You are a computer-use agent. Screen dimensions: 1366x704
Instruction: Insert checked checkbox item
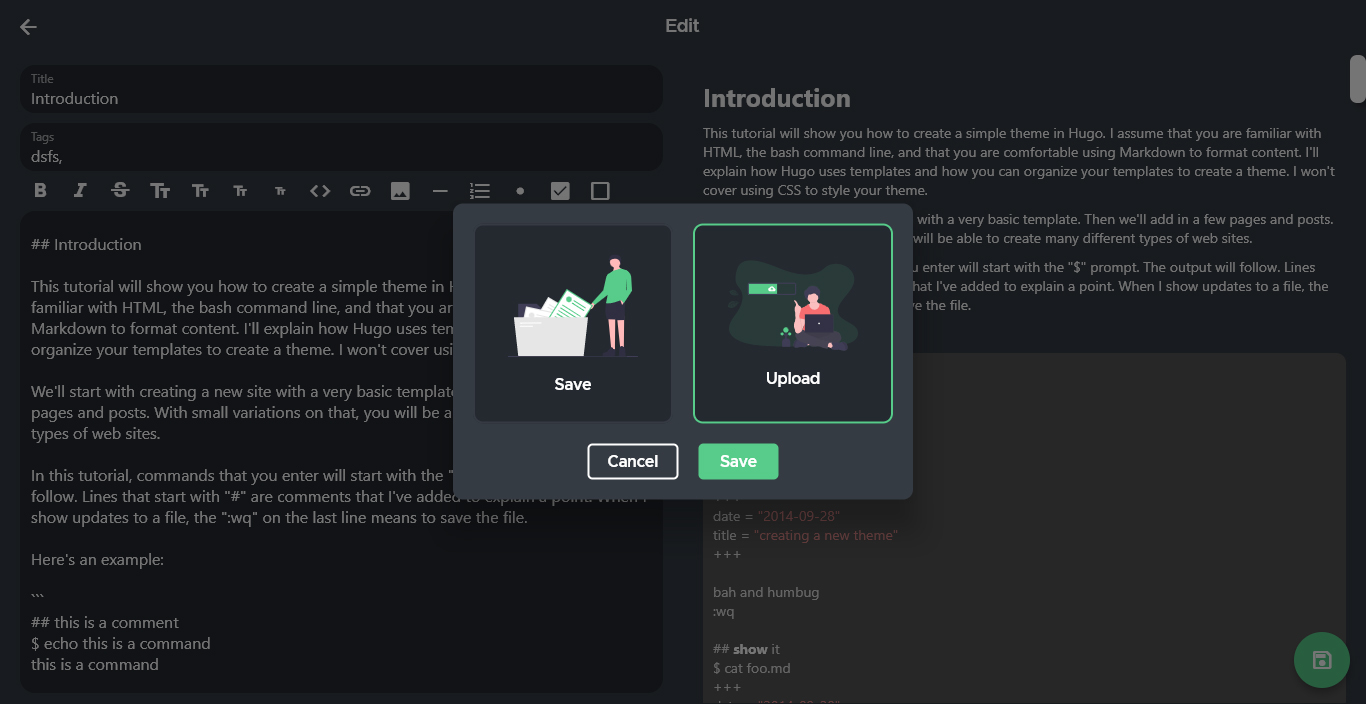pos(560,191)
